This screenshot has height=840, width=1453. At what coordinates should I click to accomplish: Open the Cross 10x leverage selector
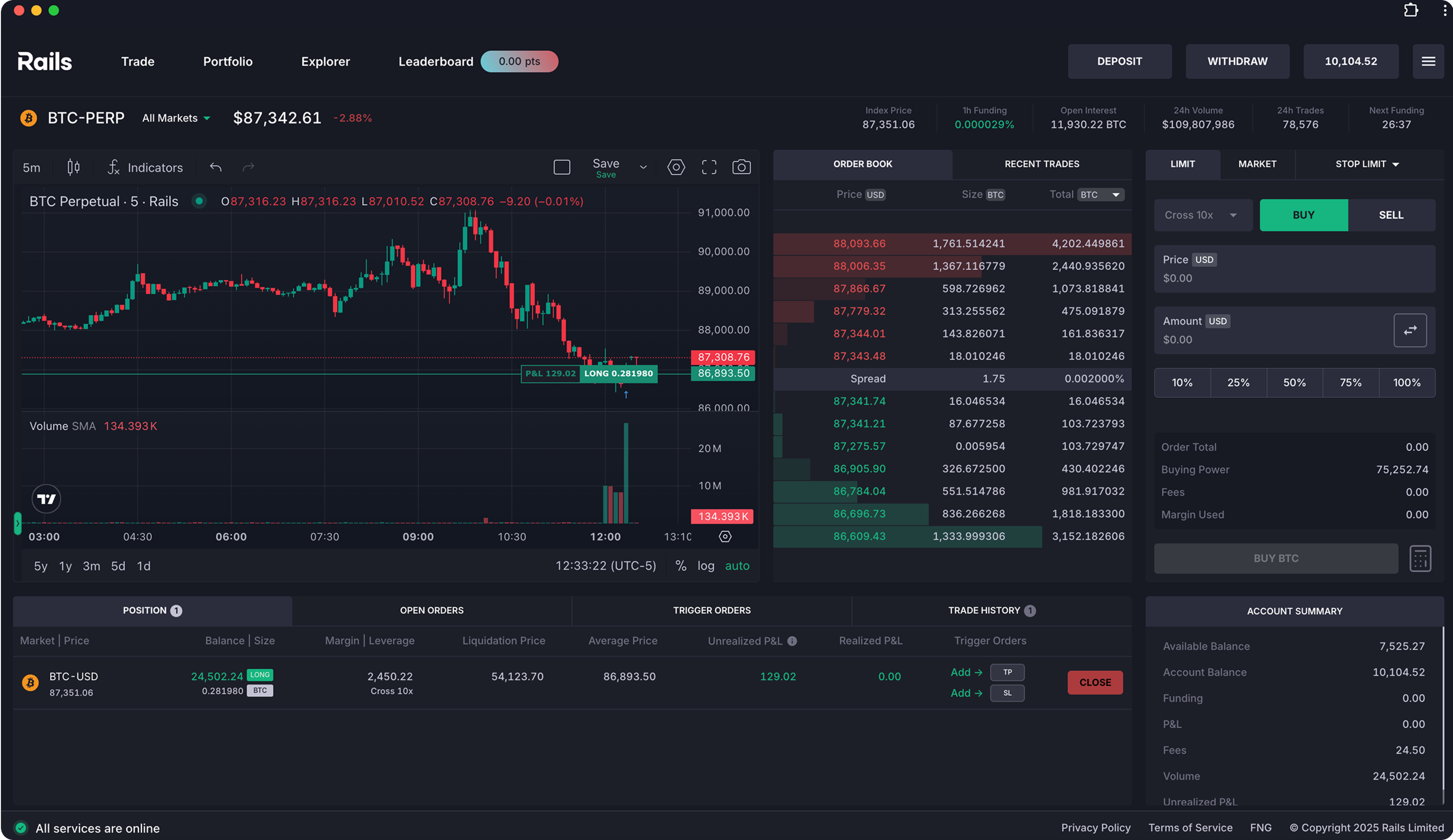[x=1203, y=215]
